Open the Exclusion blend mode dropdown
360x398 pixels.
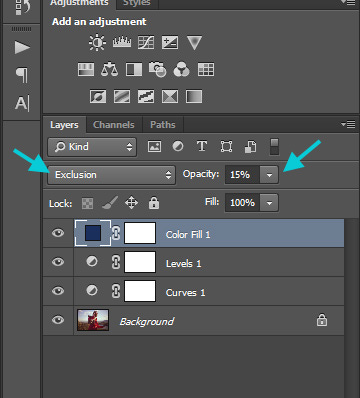pos(111,175)
